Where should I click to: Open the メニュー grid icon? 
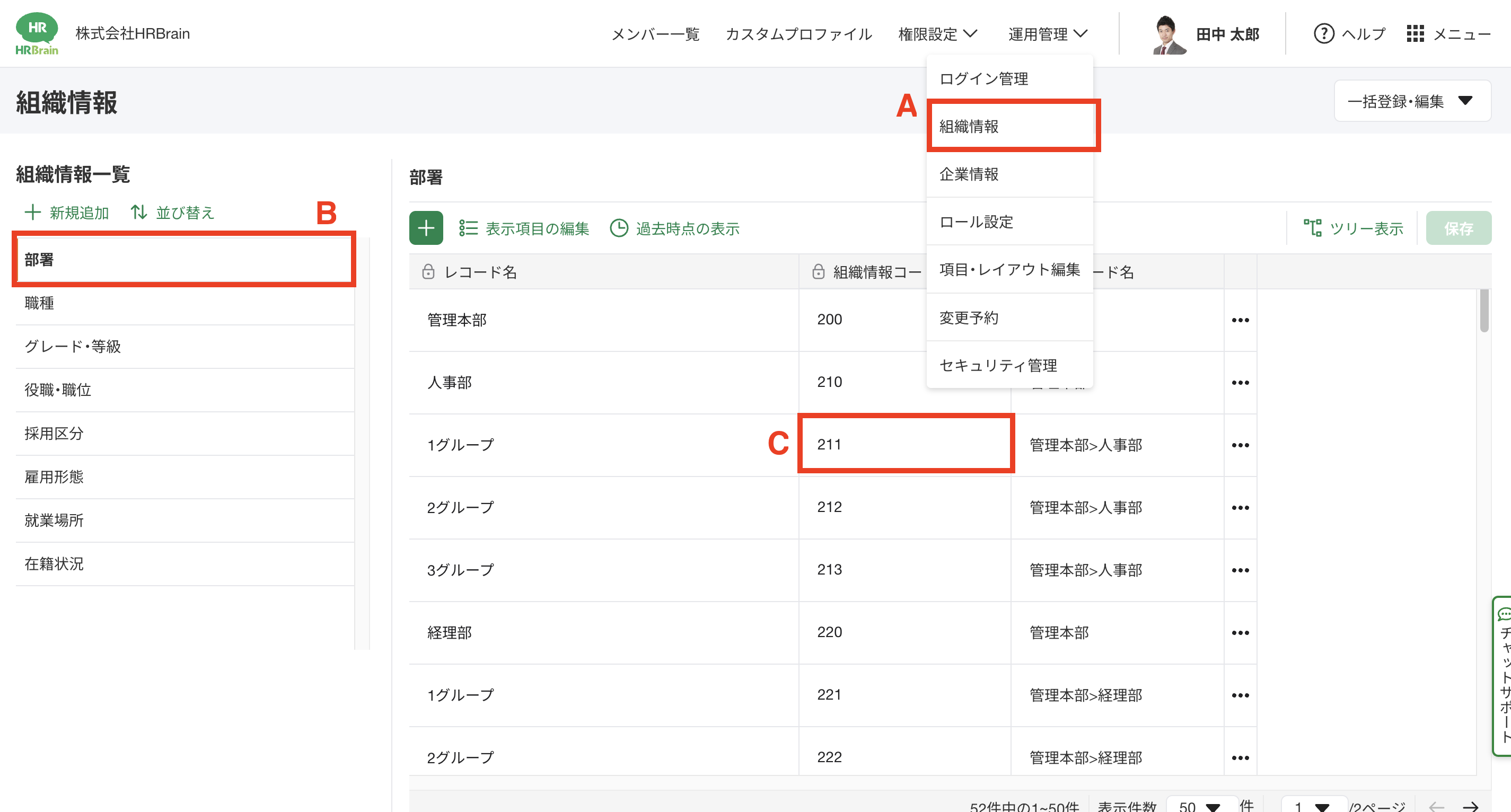1415,33
